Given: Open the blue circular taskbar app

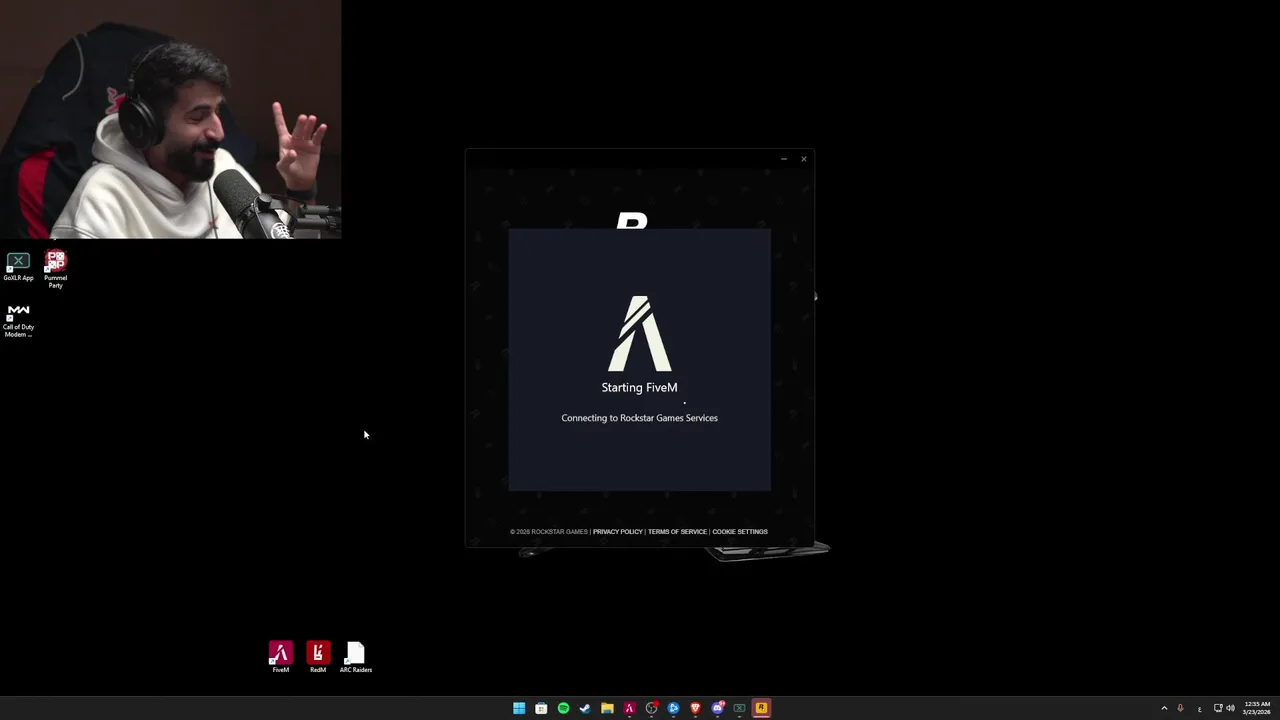Looking at the screenshot, I should click(x=673, y=708).
